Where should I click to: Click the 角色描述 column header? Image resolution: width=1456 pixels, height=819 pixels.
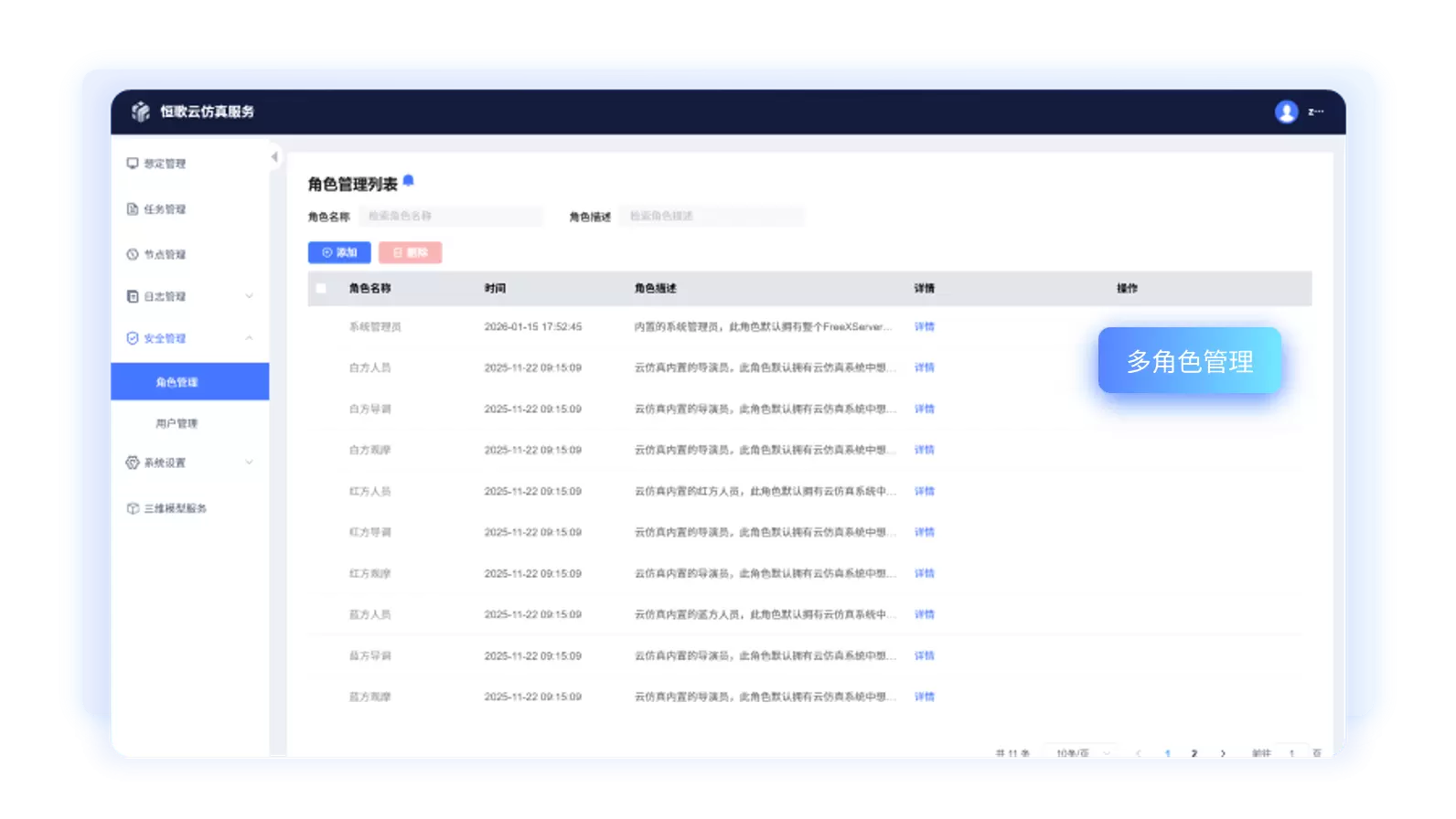tap(656, 288)
